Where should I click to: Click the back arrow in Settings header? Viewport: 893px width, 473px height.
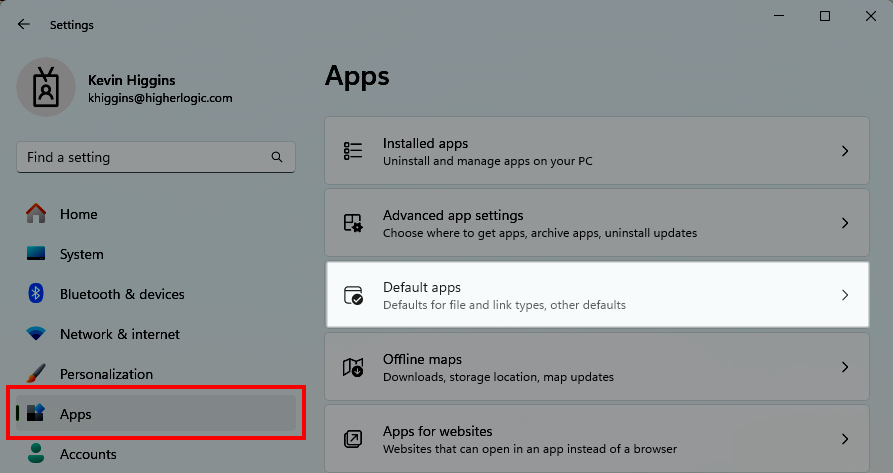[24, 25]
